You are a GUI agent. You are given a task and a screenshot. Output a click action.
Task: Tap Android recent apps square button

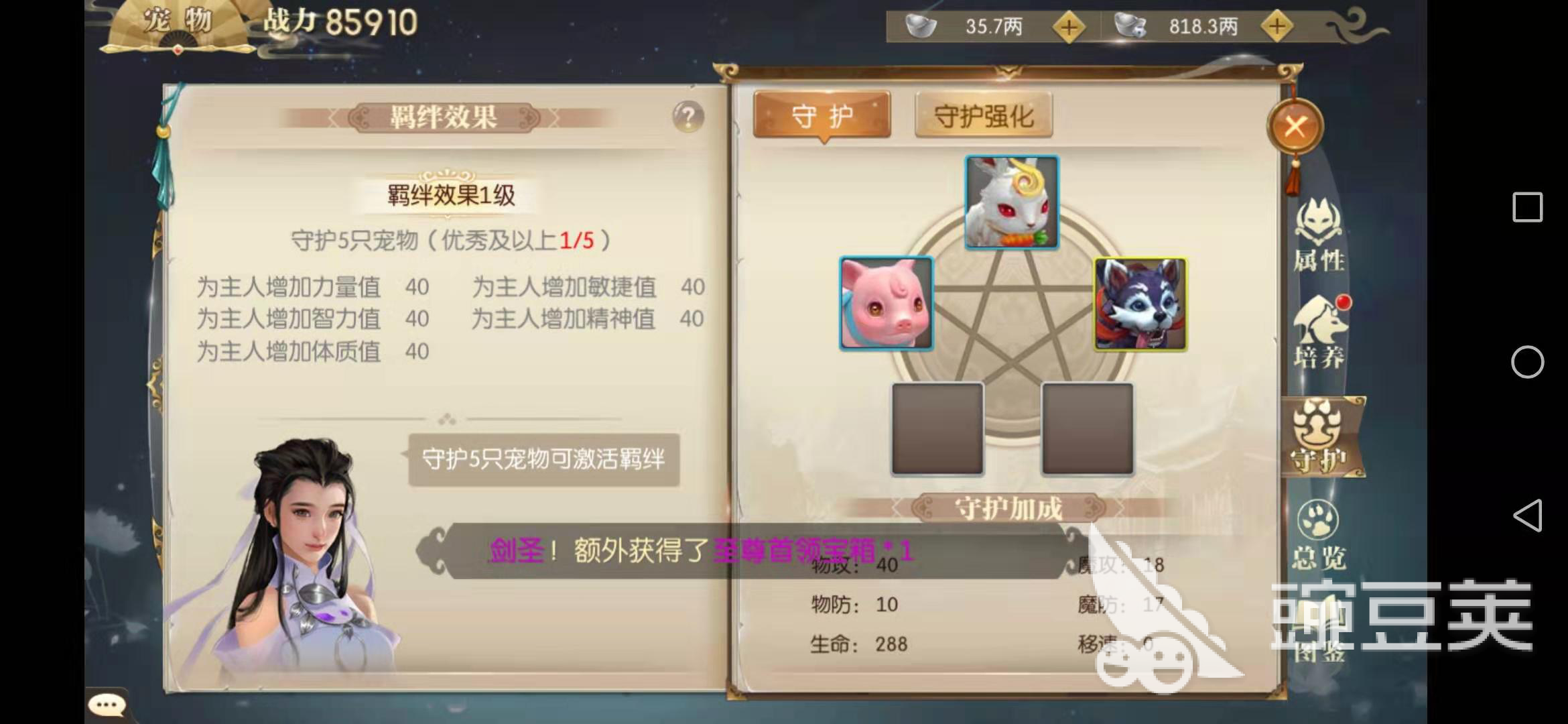coord(1528,207)
